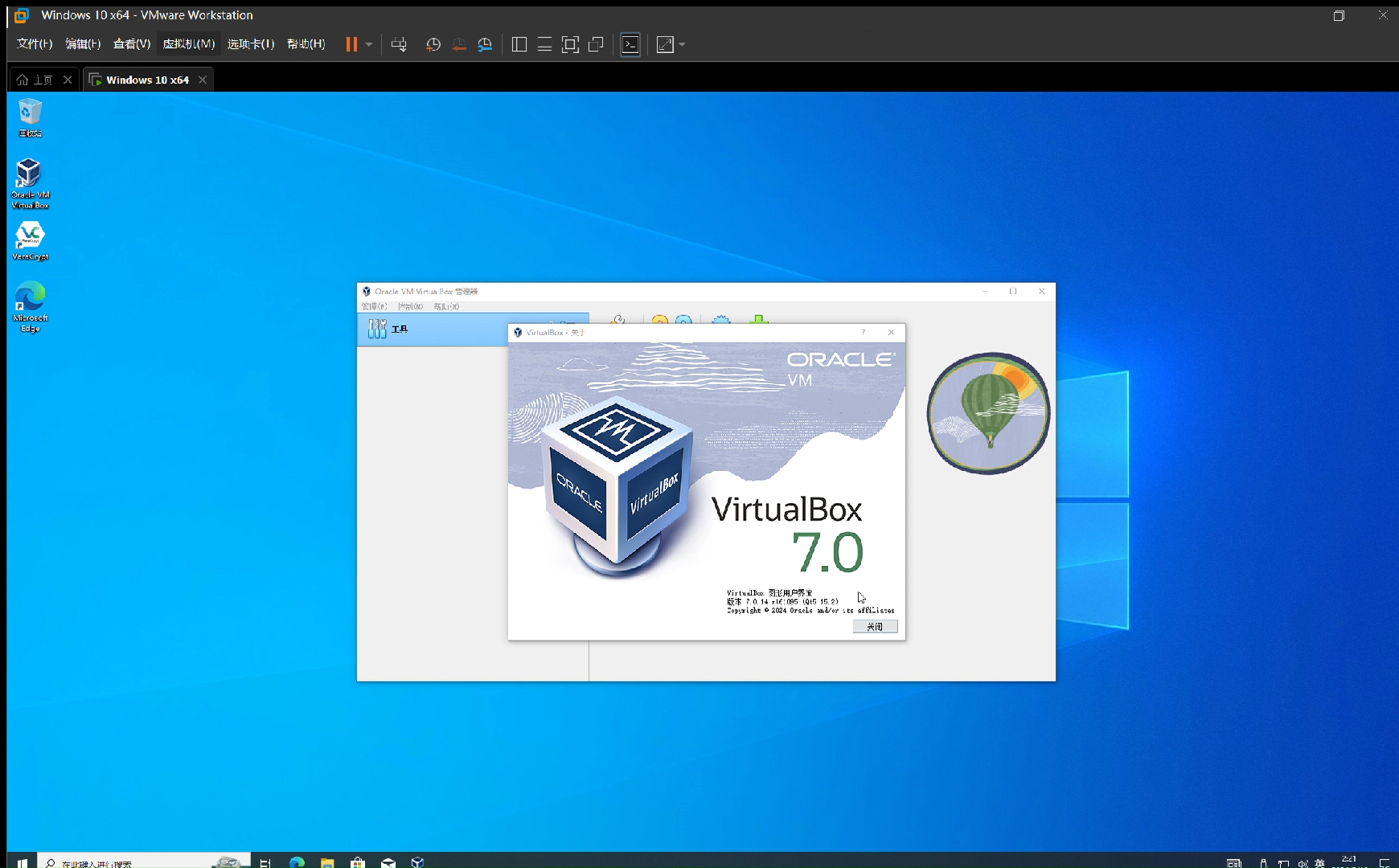Select the Windows 10 x64 tab
Screen dimensions: 1399x868
(147, 80)
